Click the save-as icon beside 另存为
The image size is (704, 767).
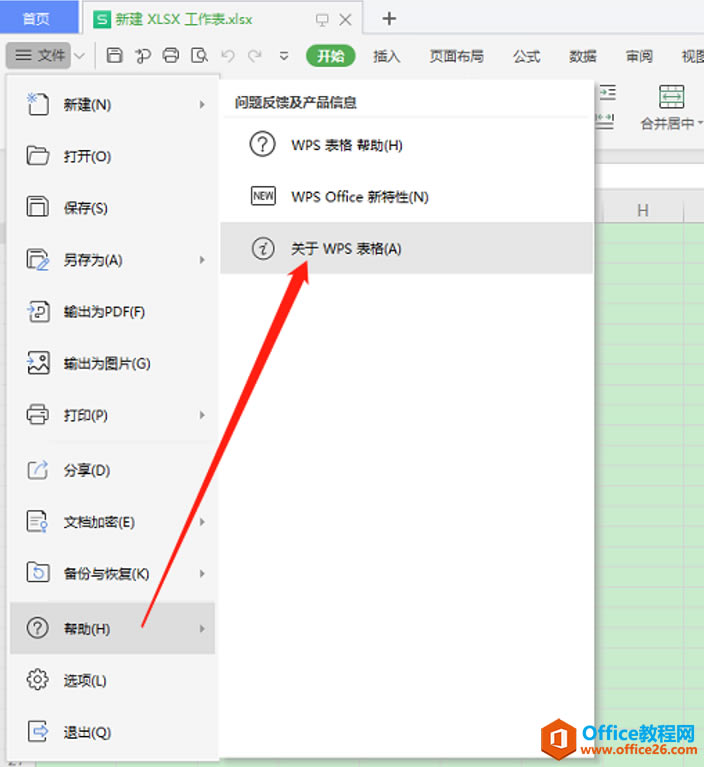tap(37, 260)
